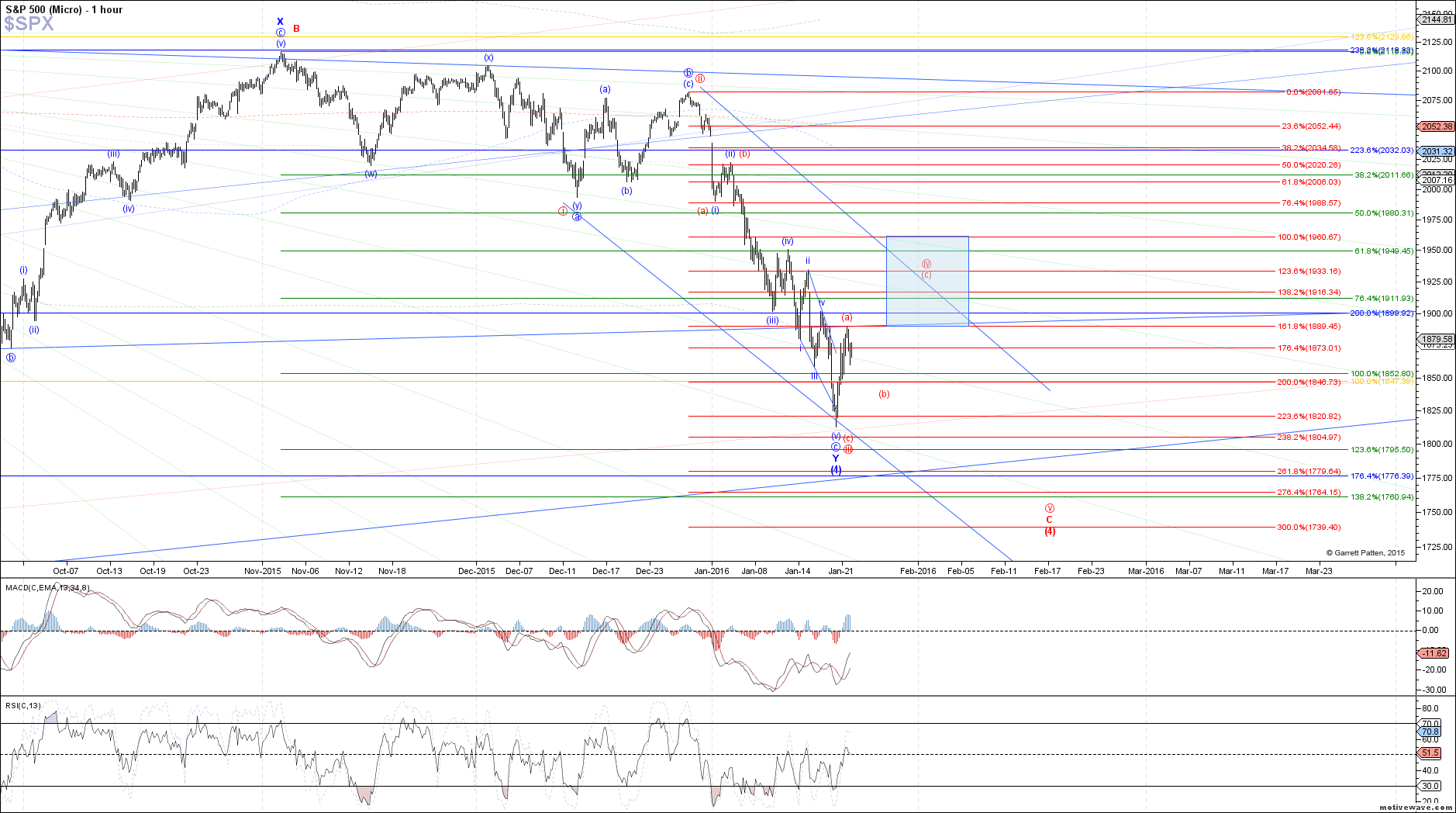Click the blue 2031.32 price tag
Screen dimensions: 1456x813
click(x=1437, y=151)
